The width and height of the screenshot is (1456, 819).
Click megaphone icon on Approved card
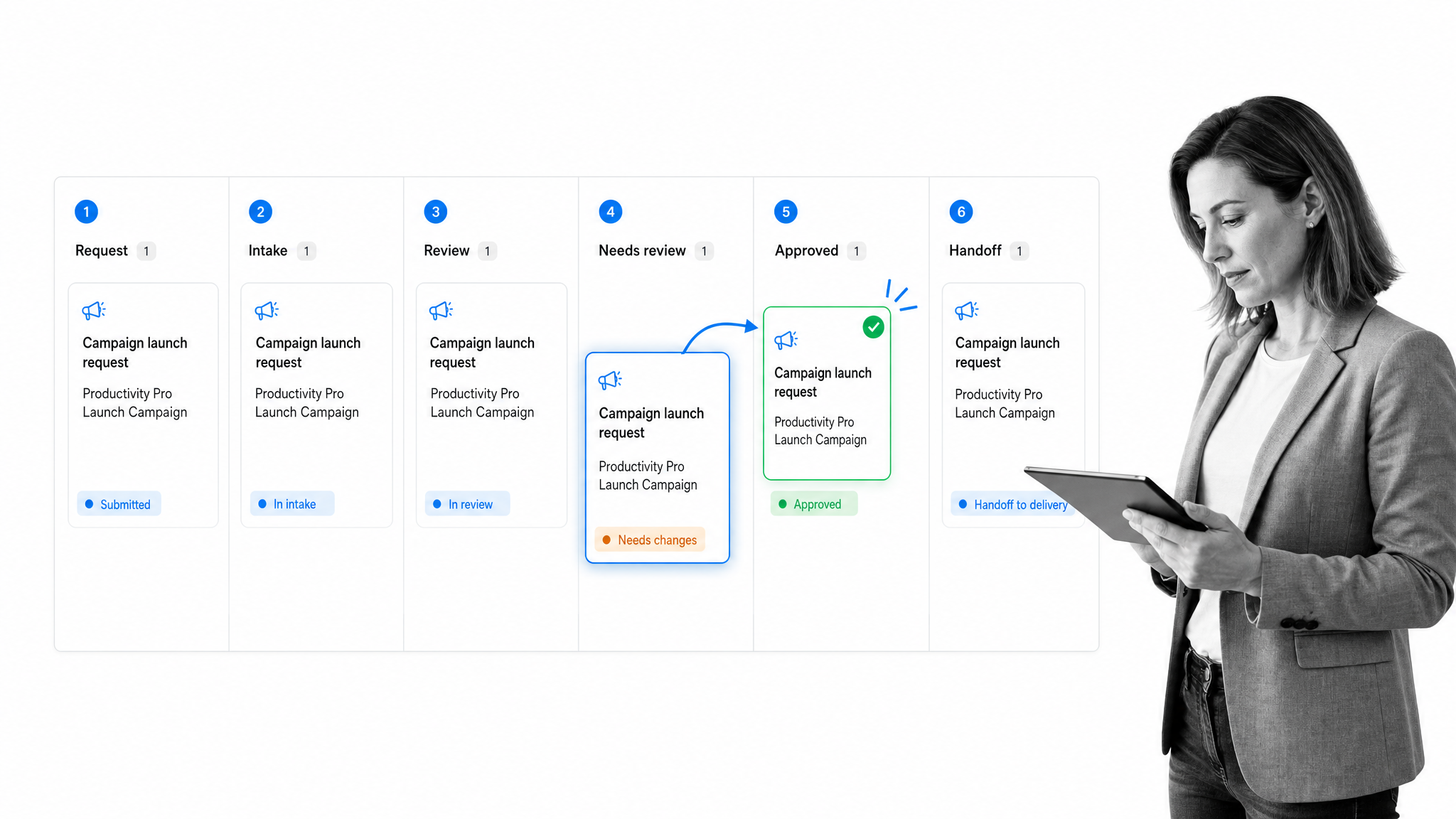tap(786, 340)
